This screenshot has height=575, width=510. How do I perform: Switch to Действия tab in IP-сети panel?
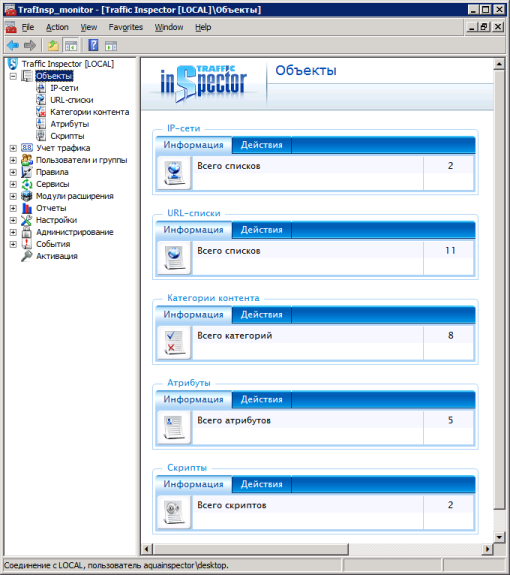pyautogui.click(x=262, y=145)
